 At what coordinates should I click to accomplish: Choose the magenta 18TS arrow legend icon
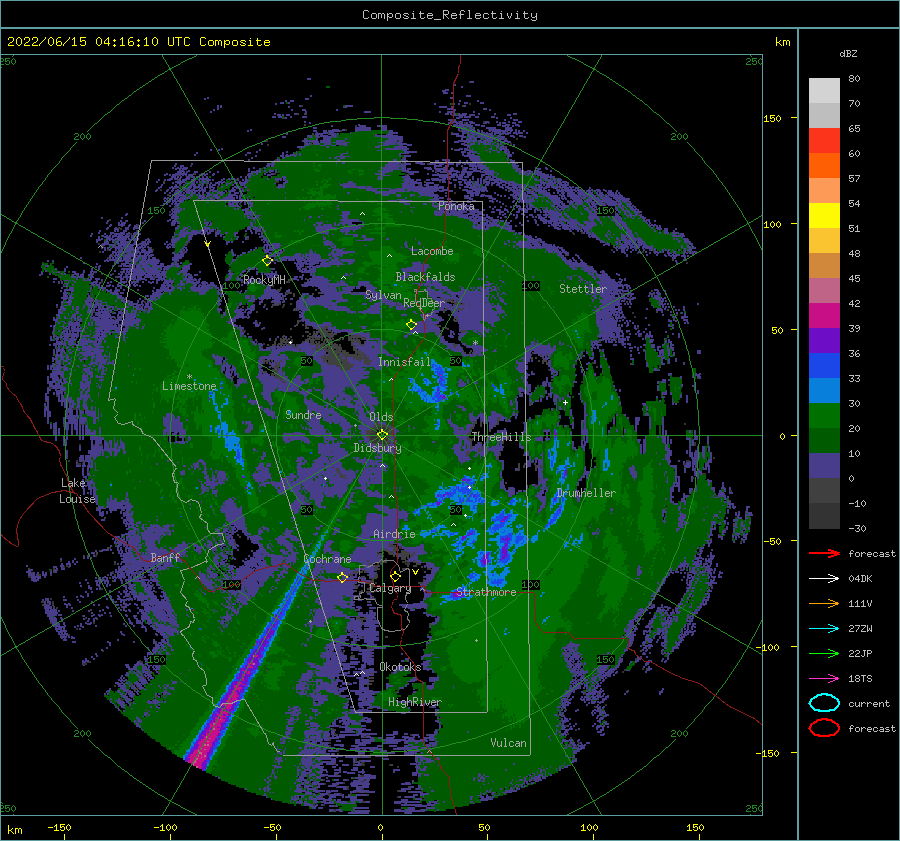[x=824, y=679]
